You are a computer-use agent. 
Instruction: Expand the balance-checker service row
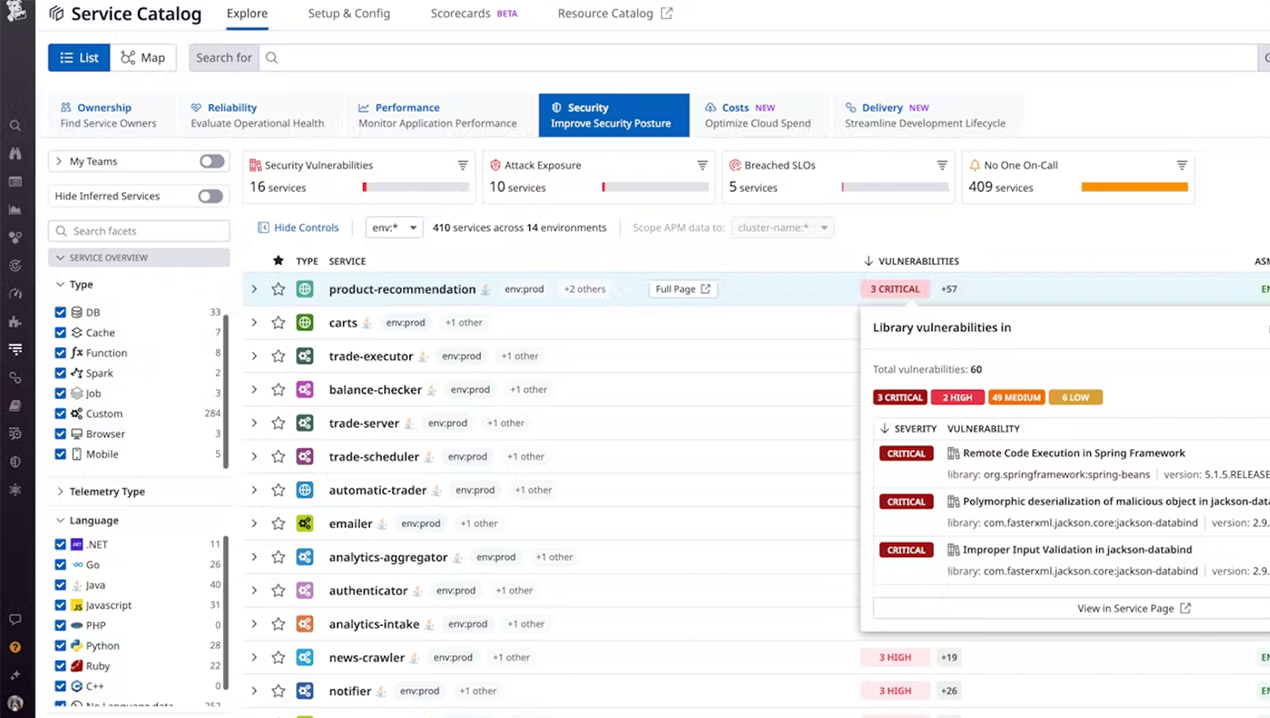tap(254, 390)
